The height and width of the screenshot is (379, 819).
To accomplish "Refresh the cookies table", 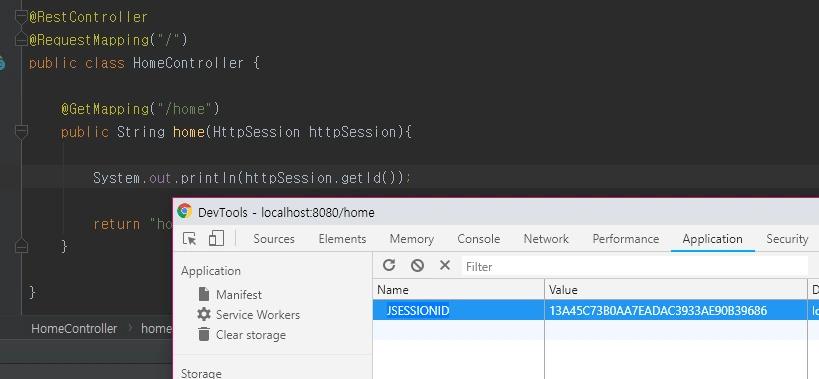I will [389, 265].
